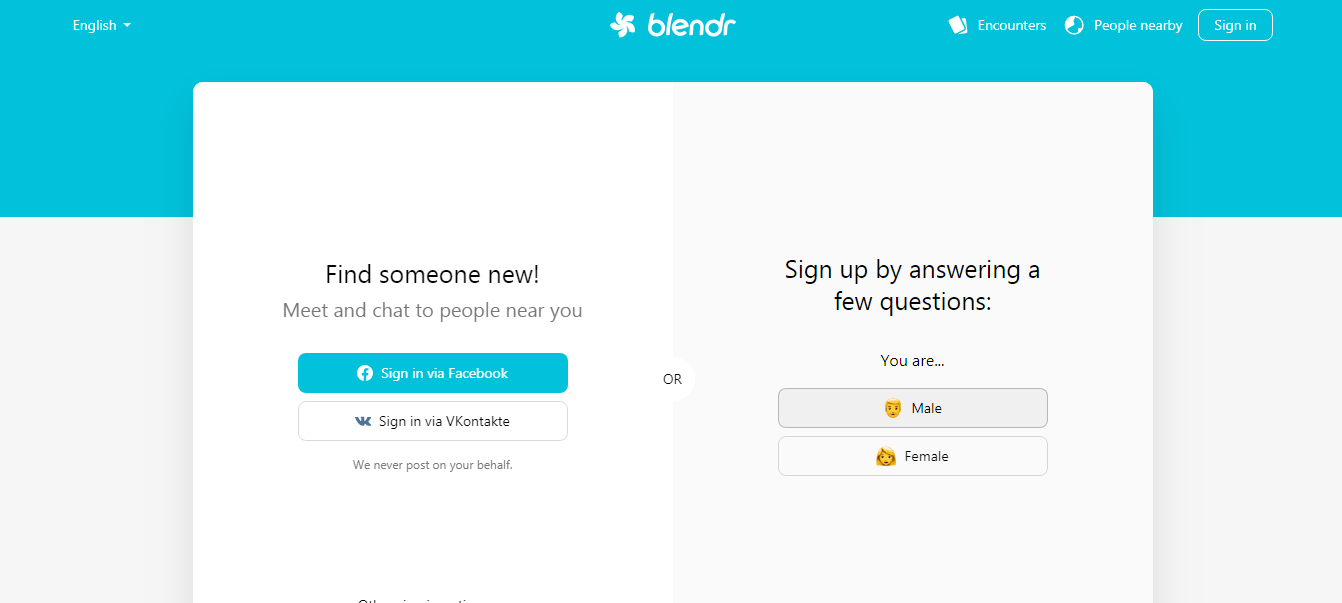Click the OR badge between the panels
The width and height of the screenshot is (1342, 603).
pos(672,379)
